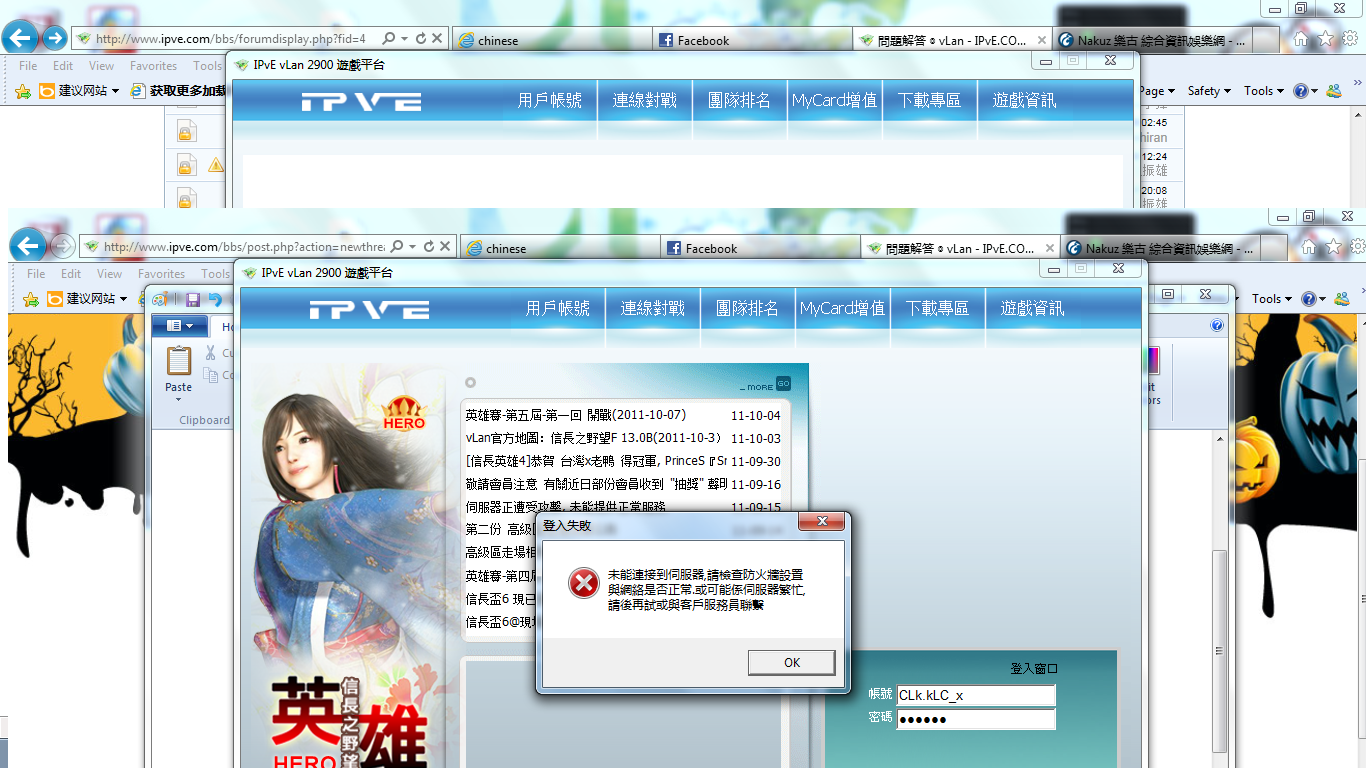
Task: Click the greyed forward arrow in lower browser
Action: pos(62,246)
